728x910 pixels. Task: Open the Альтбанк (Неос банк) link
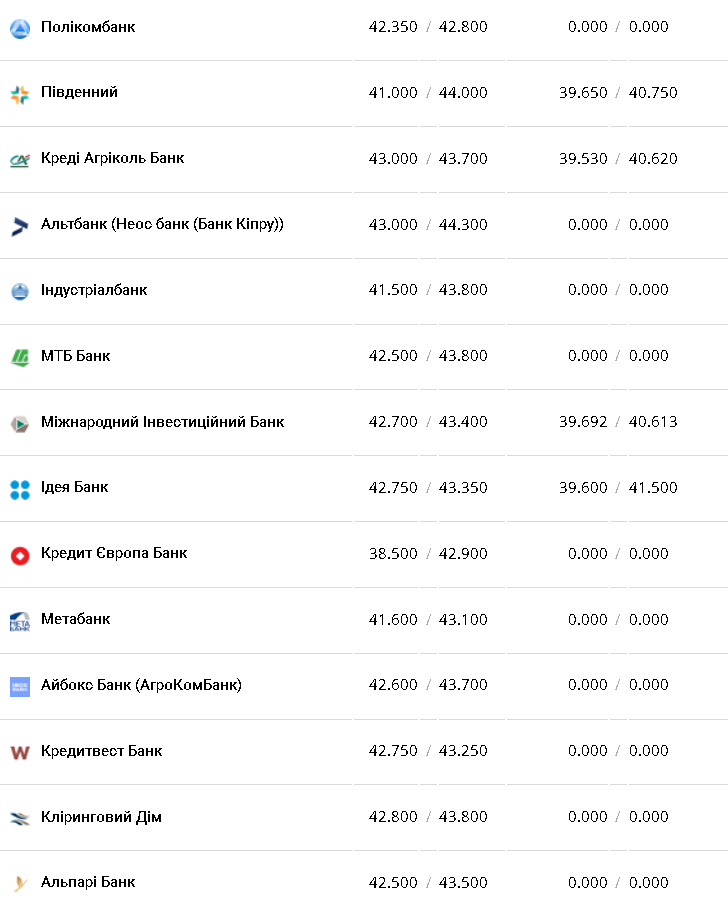(162, 224)
